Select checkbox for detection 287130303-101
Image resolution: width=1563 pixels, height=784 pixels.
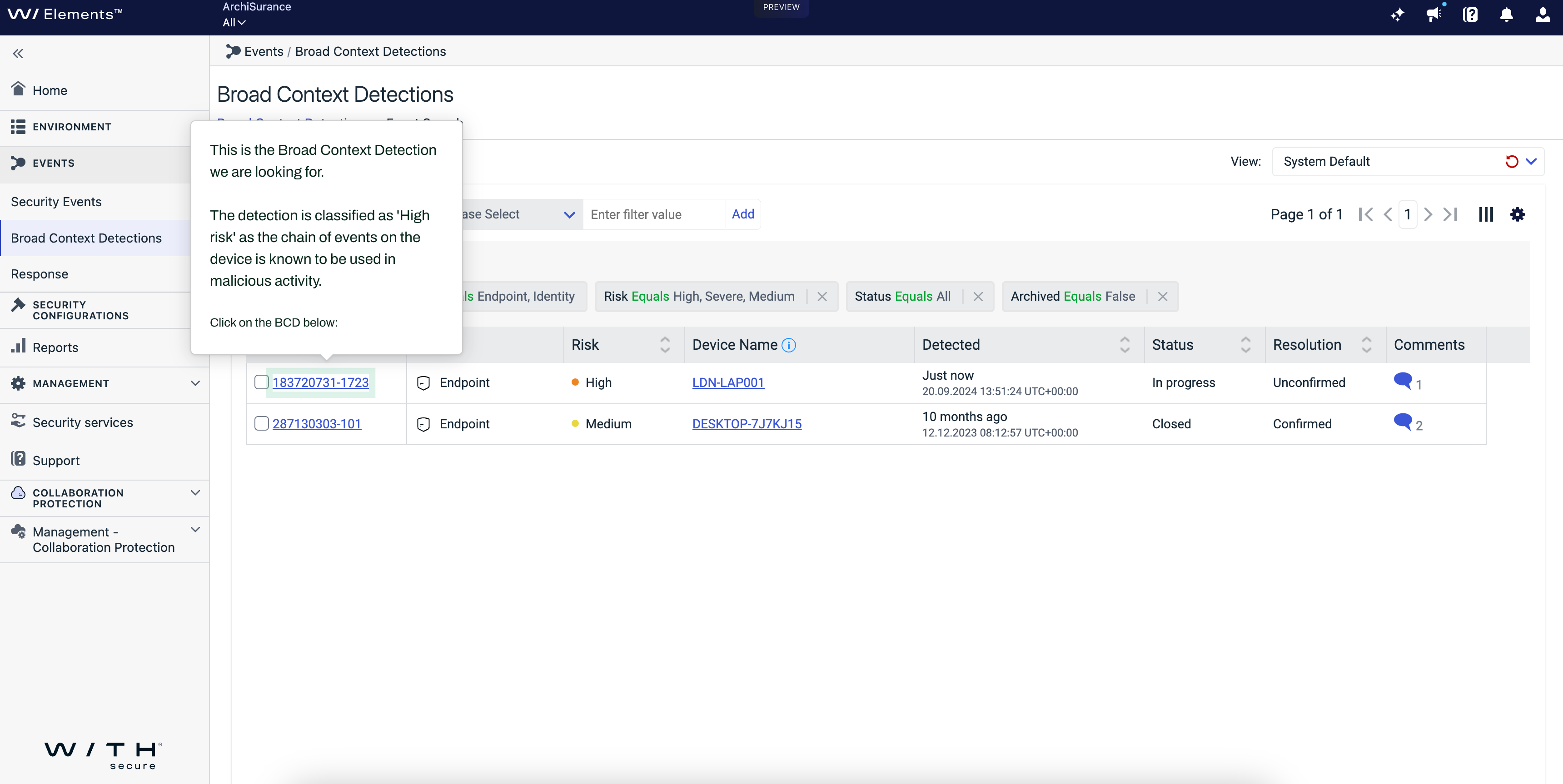click(x=262, y=423)
